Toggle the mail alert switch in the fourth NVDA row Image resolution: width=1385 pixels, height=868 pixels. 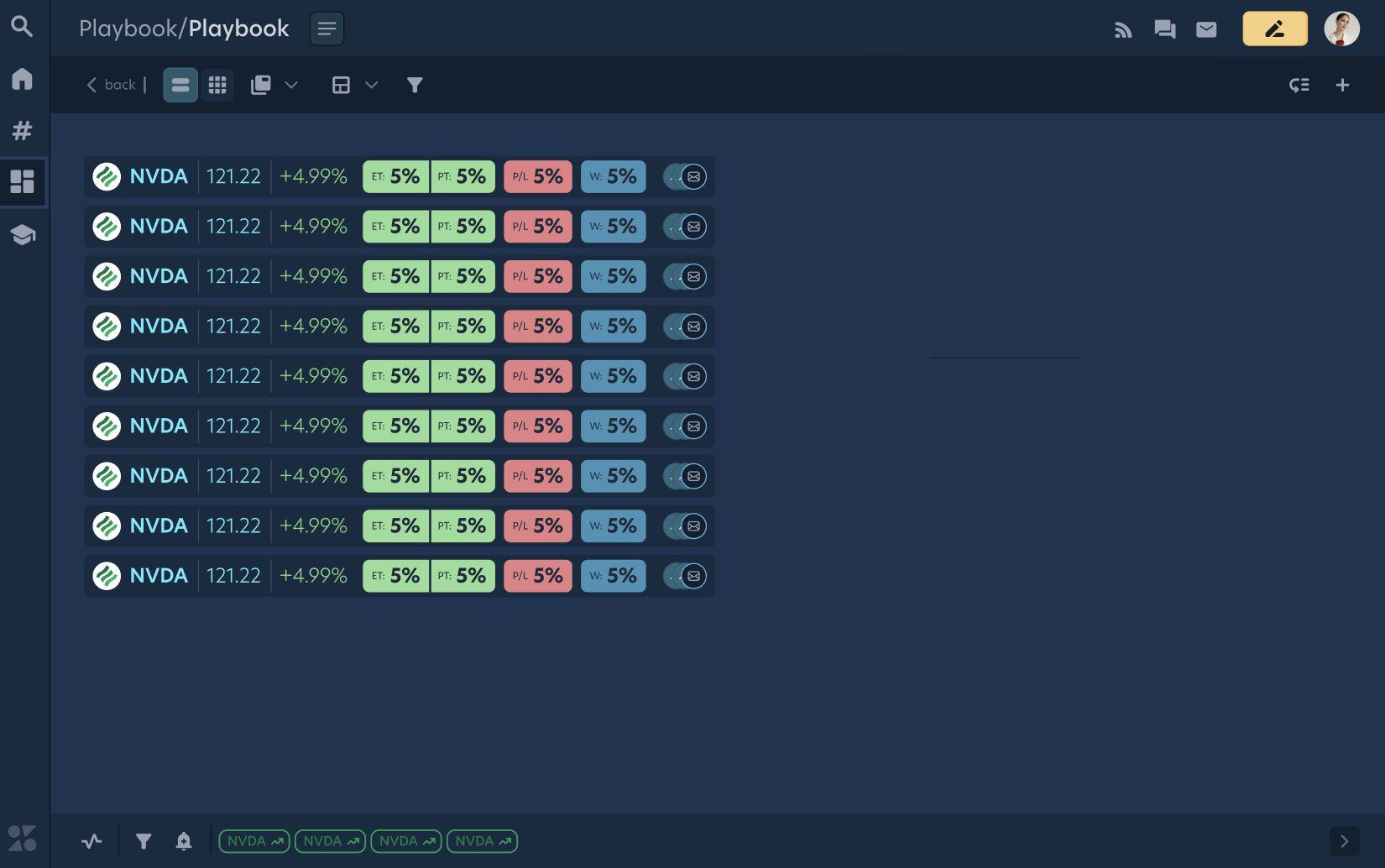(x=685, y=327)
